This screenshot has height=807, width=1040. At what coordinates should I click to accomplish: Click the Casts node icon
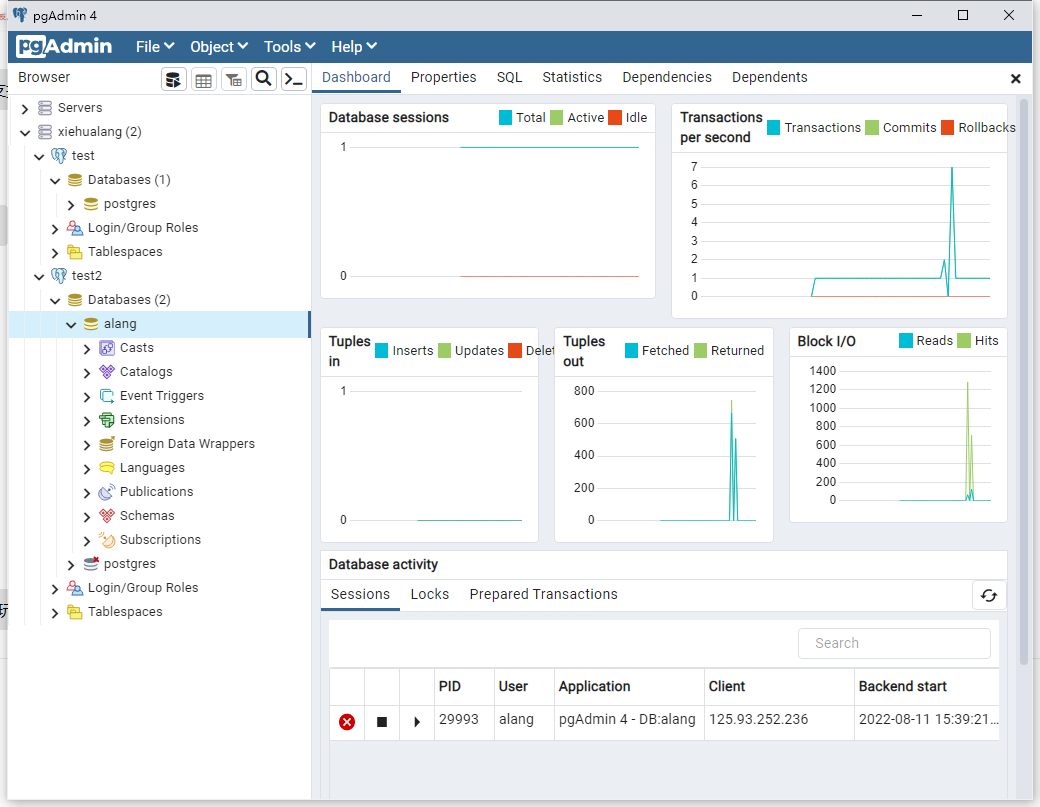107,348
